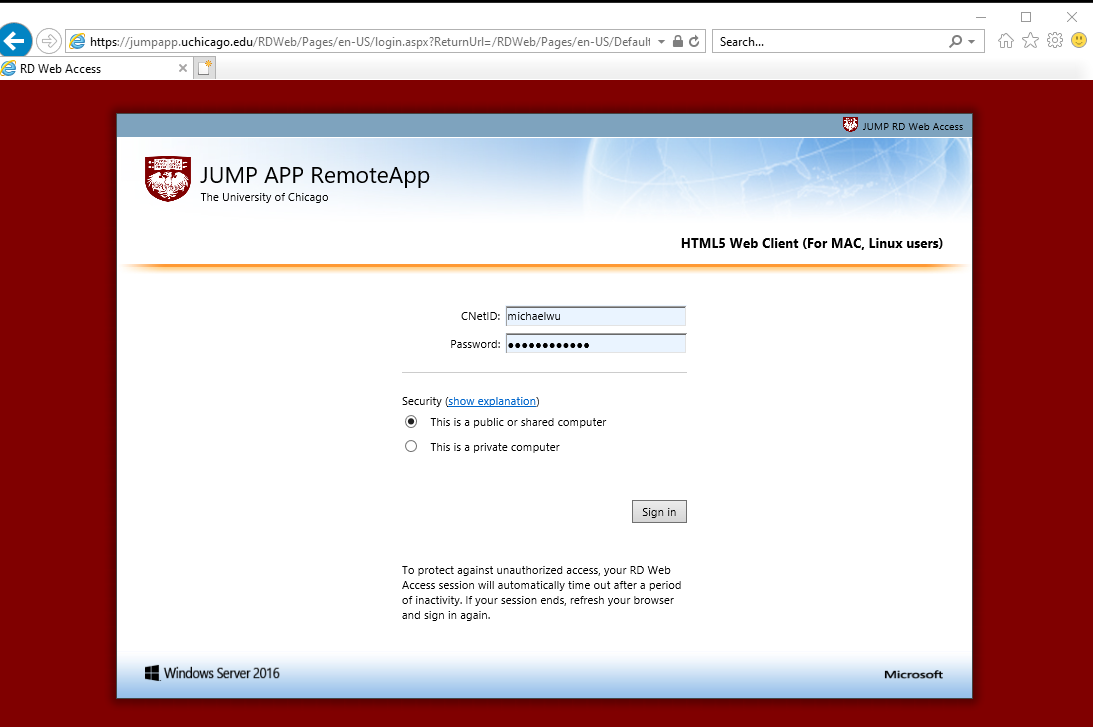Open Internet Explorer tools gear icon

click(x=1054, y=41)
